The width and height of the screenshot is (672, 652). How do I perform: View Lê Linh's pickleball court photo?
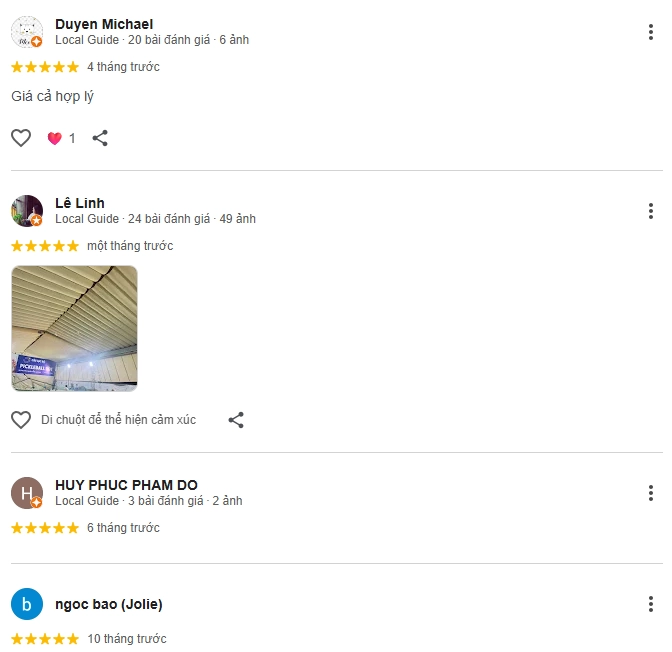click(x=74, y=328)
